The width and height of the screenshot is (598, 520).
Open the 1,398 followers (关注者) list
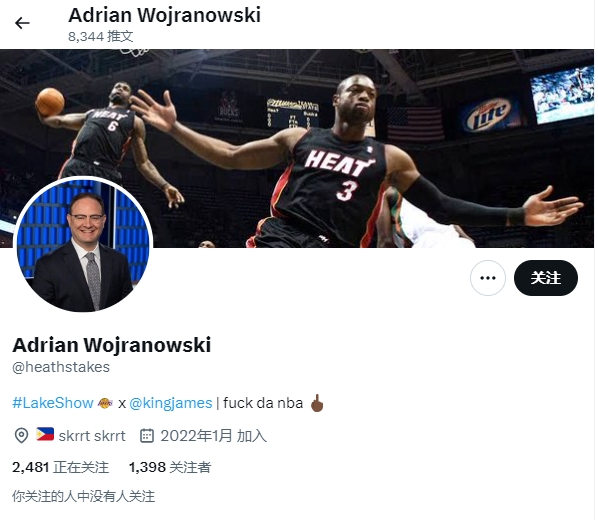(x=170, y=467)
